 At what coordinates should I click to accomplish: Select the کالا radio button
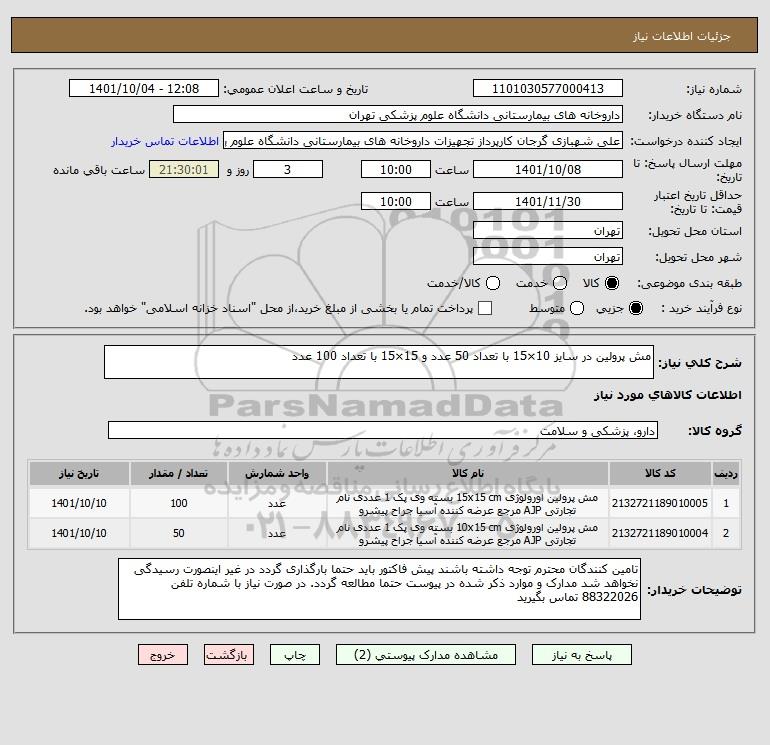point(611,283)
